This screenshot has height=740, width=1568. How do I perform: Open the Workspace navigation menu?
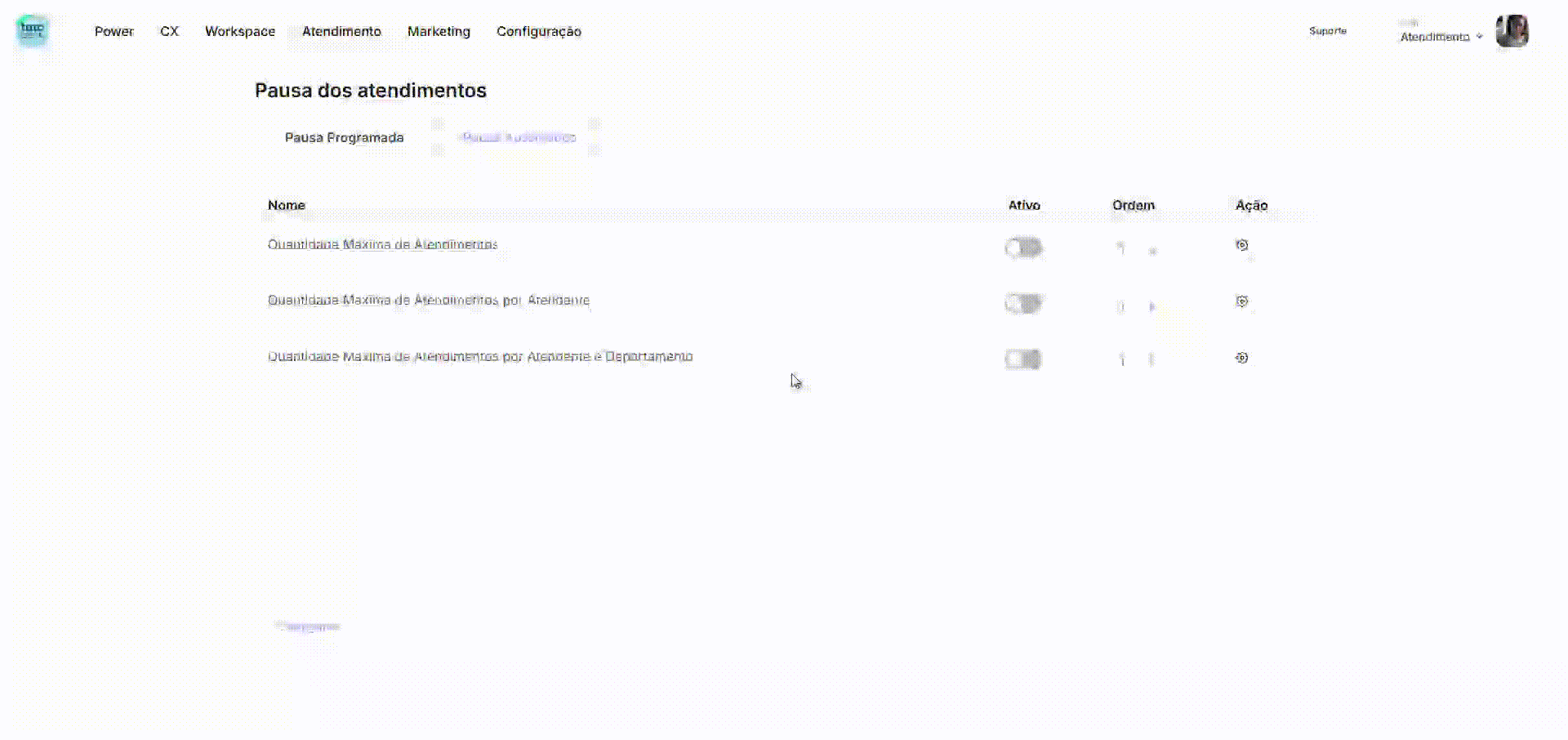[240, 32]
